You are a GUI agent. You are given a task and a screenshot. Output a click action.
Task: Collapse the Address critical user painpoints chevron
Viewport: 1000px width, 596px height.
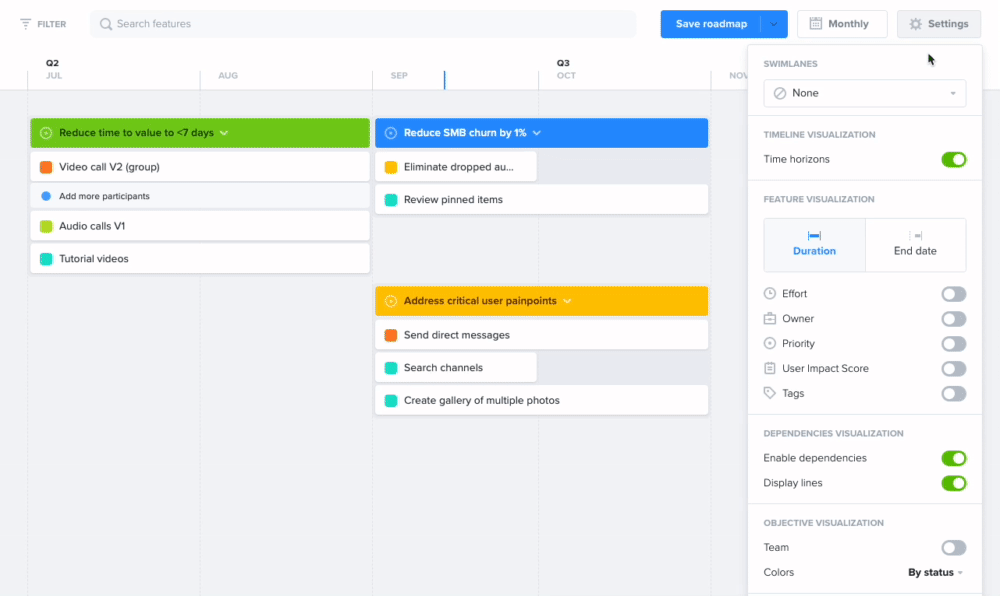pyautogui.click(x=567, y=301)
